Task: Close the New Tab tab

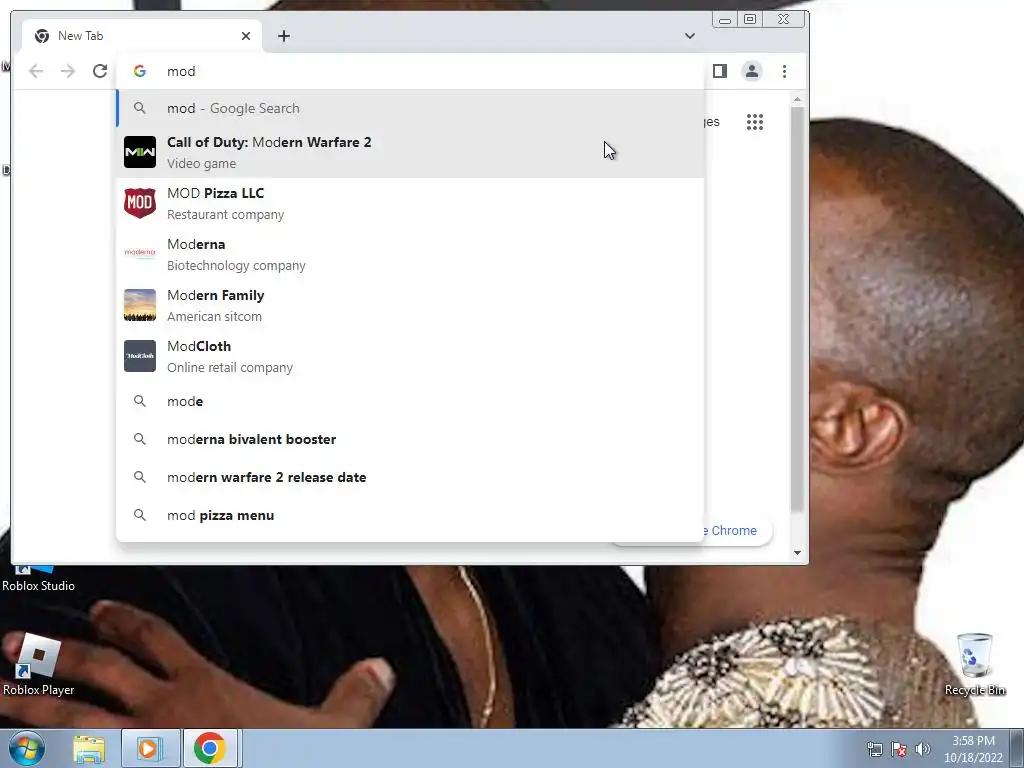Action: 246,36
